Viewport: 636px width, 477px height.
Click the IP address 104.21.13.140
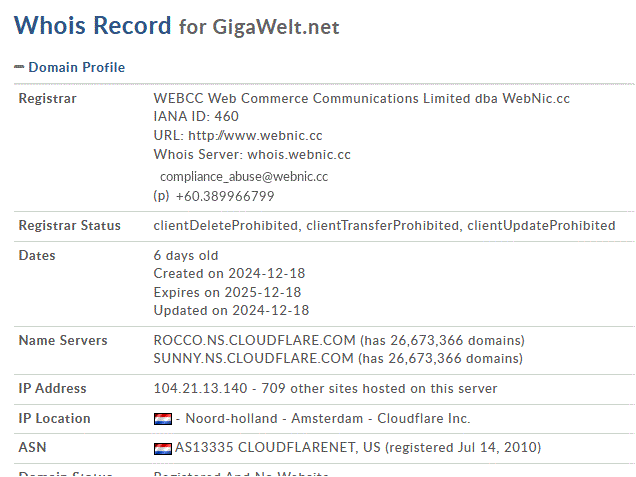tap(200, 389)
